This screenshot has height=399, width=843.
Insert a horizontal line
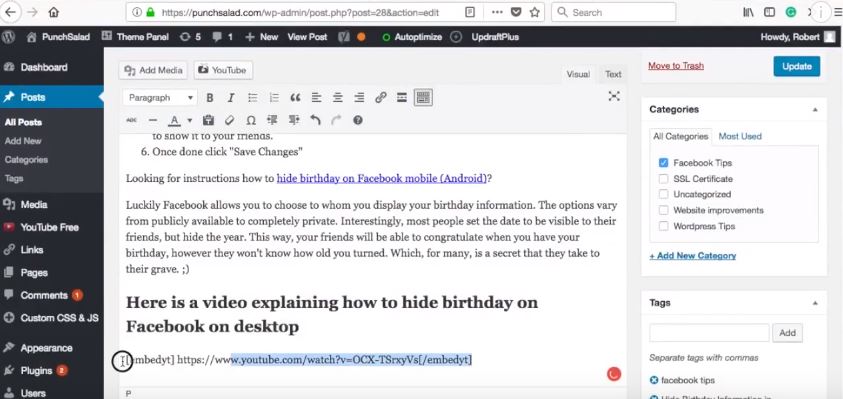pos(153,120)
